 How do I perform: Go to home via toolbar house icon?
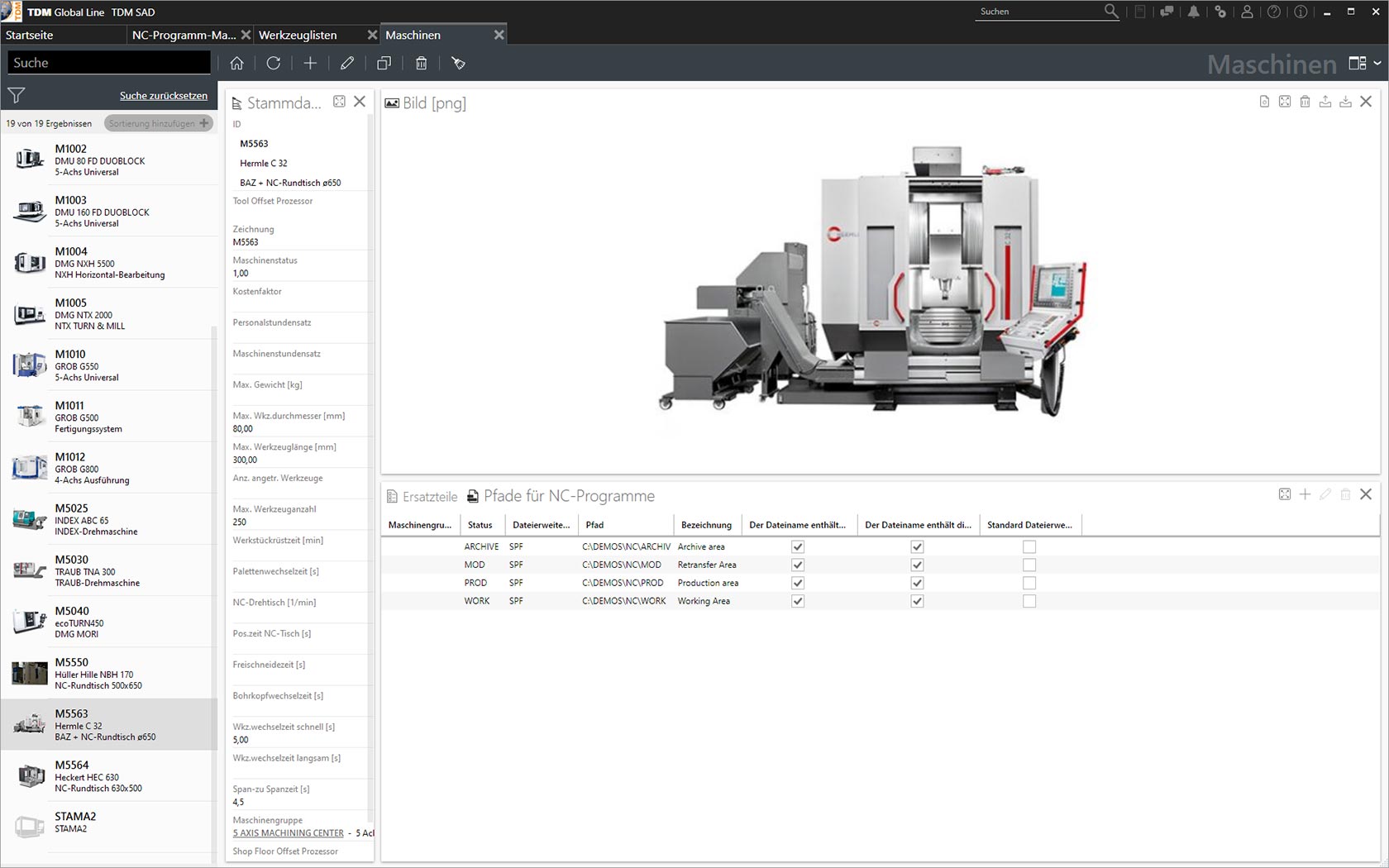[236, 63]
